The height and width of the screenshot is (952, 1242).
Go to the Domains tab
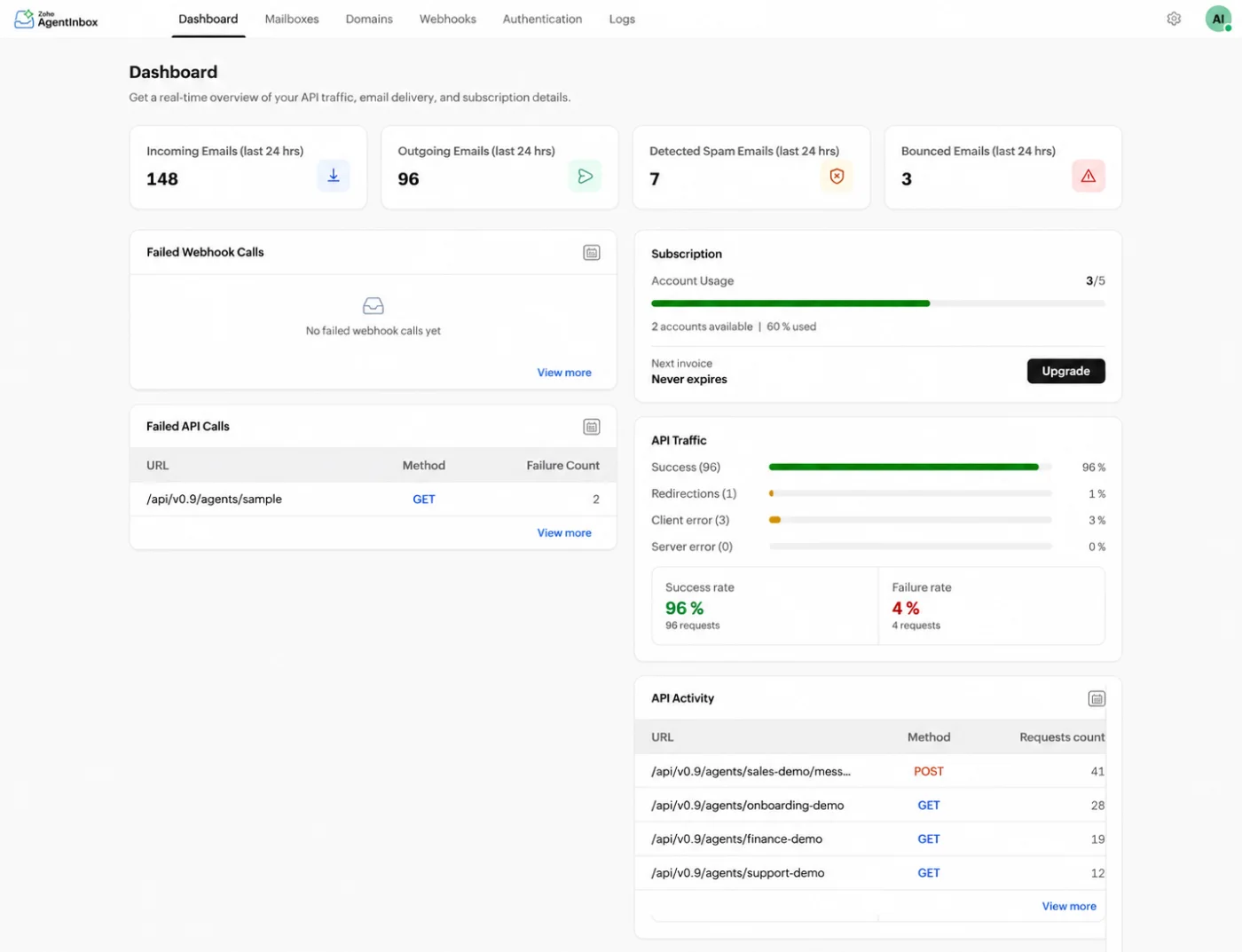coord(369,19)
